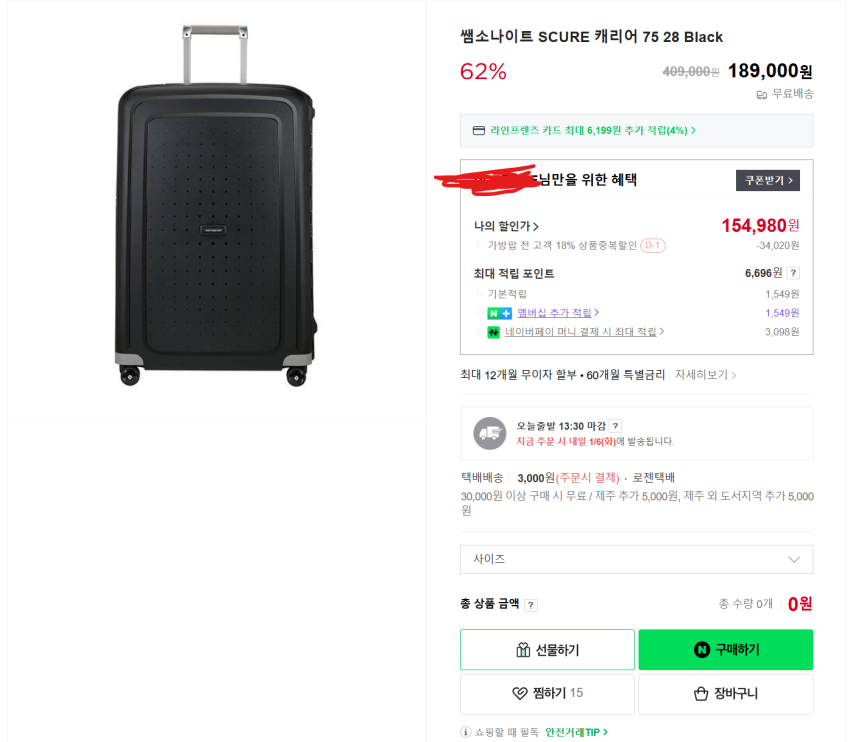Screen dimensions: 850x742
Task: Click the gift icon on 선물하기 button
Action: tap(523, 650)
